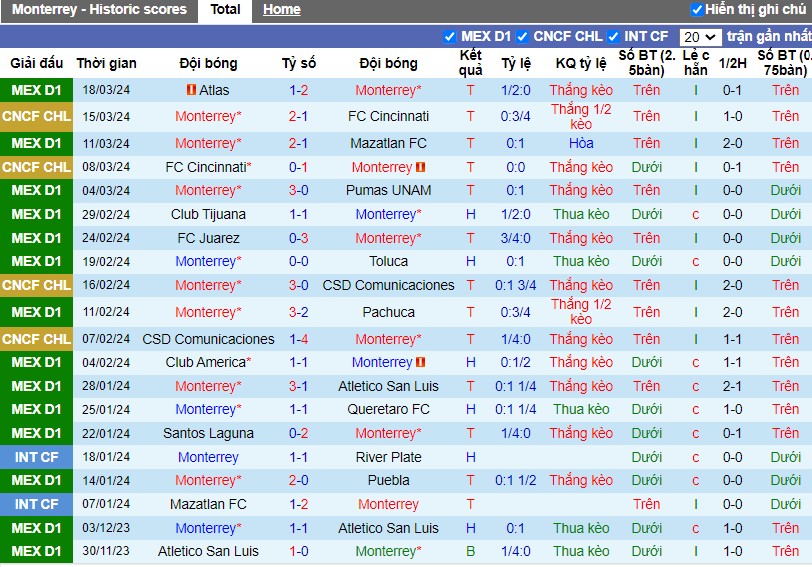The image size is (812, 567).
Task: Click the Thời gian column header
Action: click(x=106, y=63)
